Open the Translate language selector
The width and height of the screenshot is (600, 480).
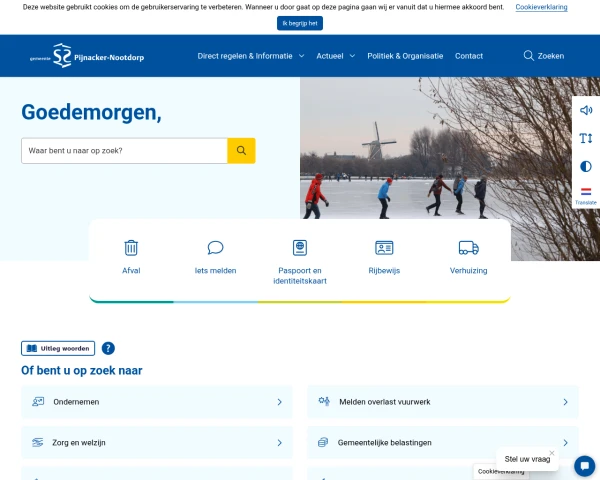click(x=586, y=195)
